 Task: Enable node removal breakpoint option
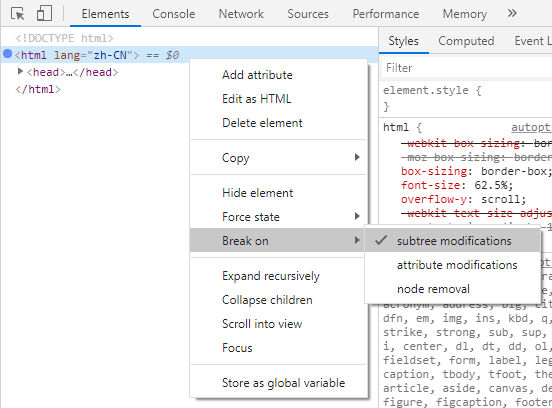click(x=453, y=289)
